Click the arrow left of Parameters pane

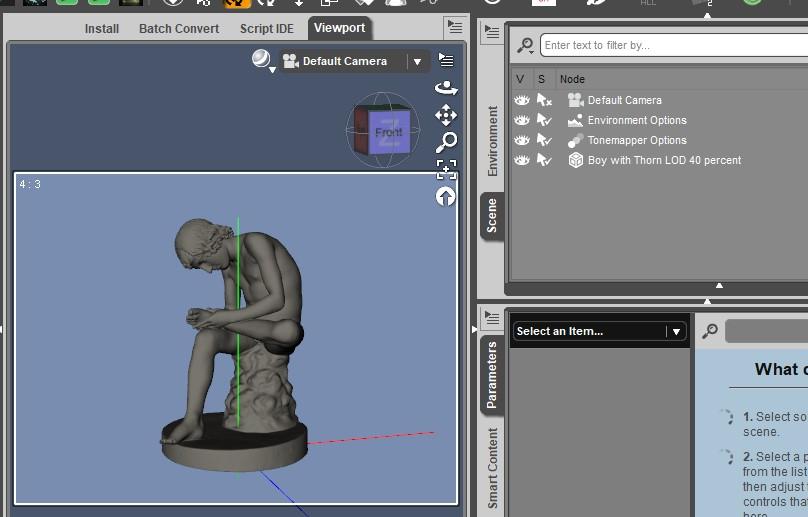pos(474,329)
